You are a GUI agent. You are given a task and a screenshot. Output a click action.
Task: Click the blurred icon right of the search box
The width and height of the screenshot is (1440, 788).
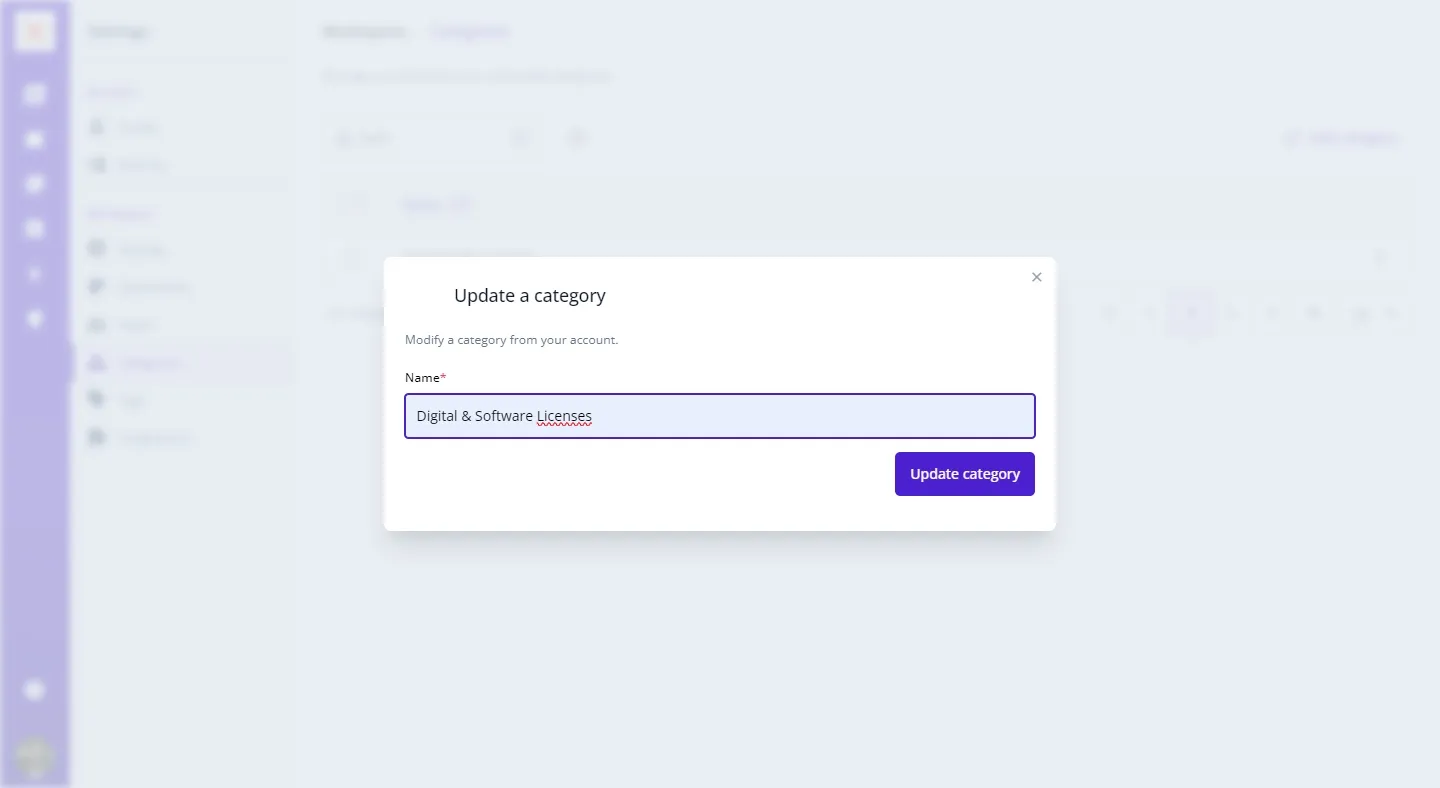(x=577, y=138)
